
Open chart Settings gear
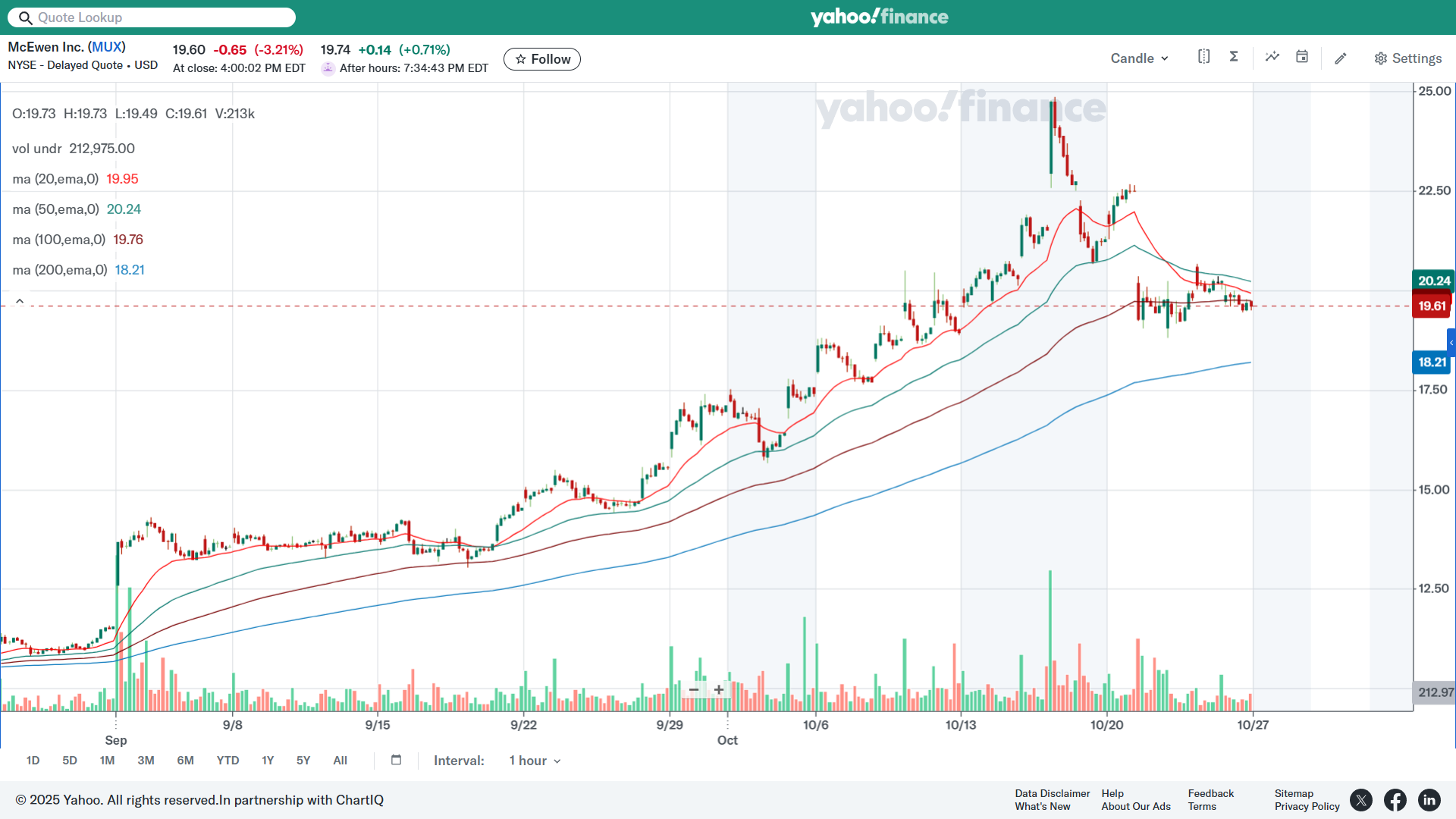[1407, 58]
